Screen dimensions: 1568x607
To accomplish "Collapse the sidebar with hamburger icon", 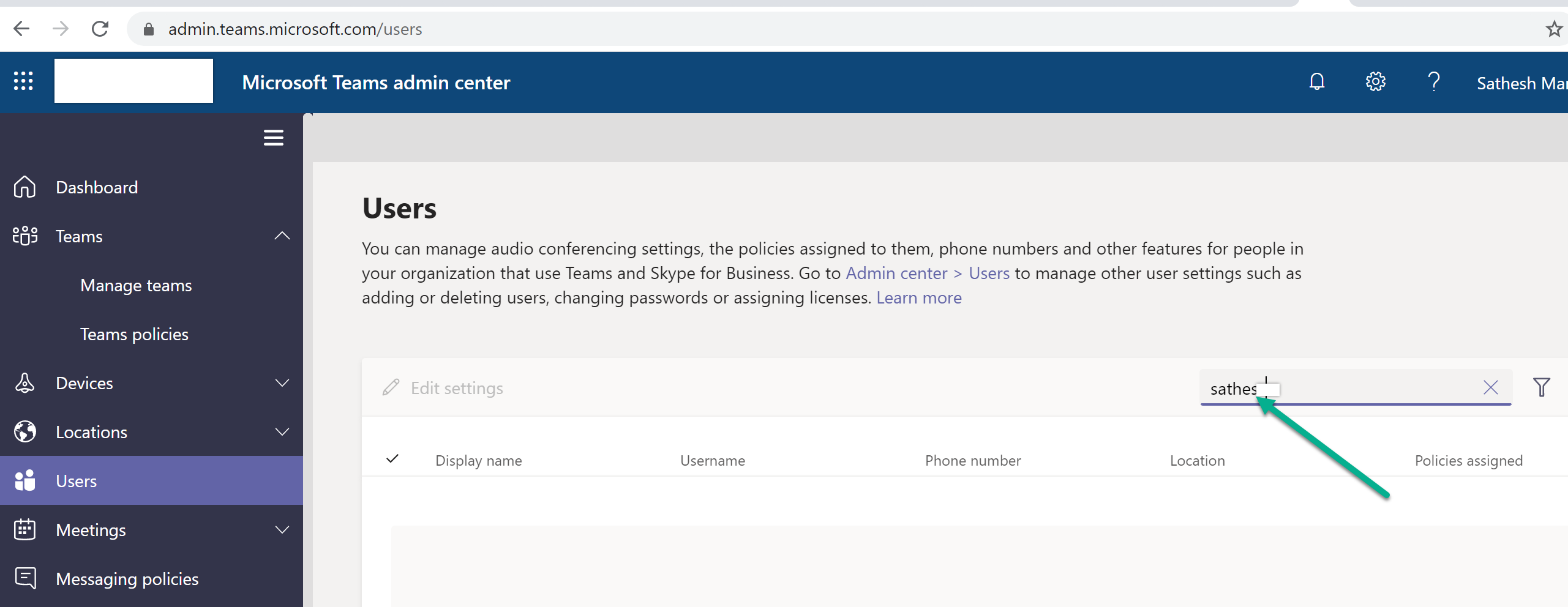I will click(x=274, y=138).
